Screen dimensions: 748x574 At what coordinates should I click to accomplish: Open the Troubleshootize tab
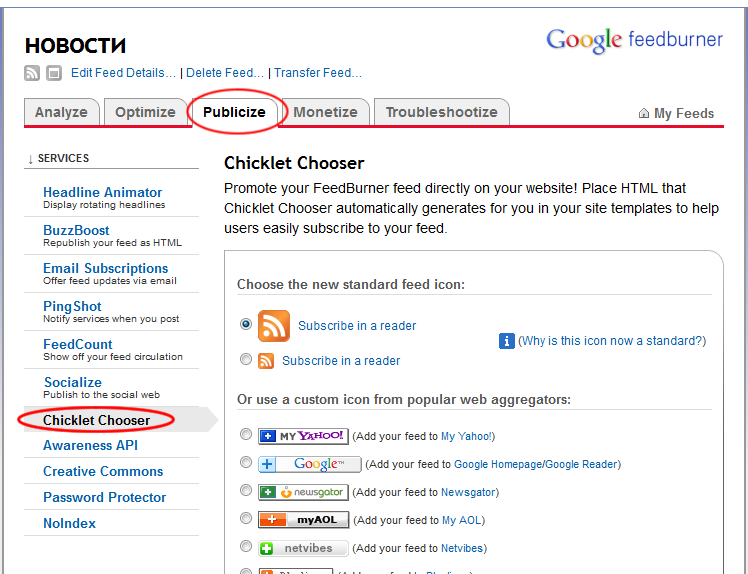441,112
